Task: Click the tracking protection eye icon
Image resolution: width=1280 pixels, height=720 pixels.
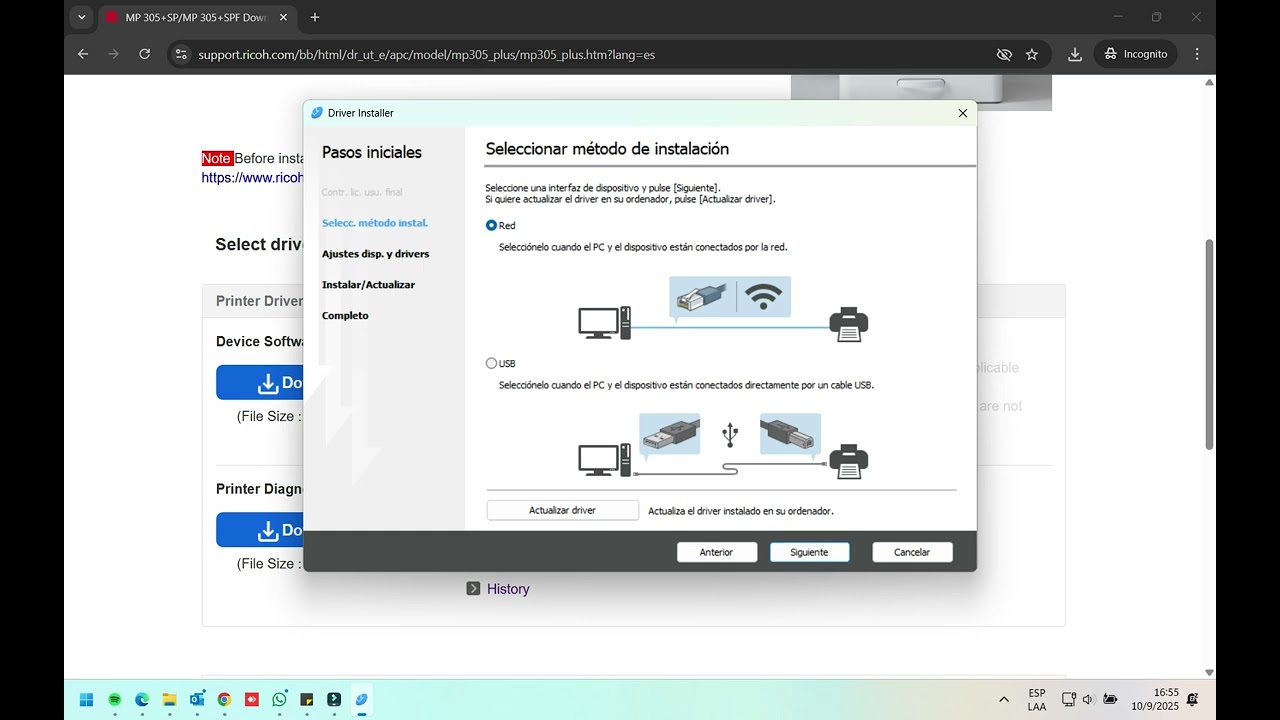Action: (1004, 54)
